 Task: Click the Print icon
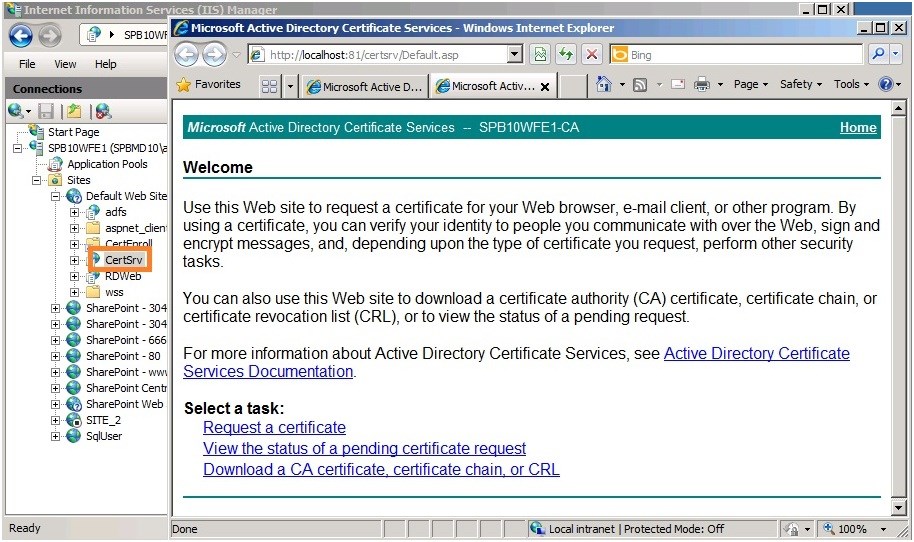point(702,85)
